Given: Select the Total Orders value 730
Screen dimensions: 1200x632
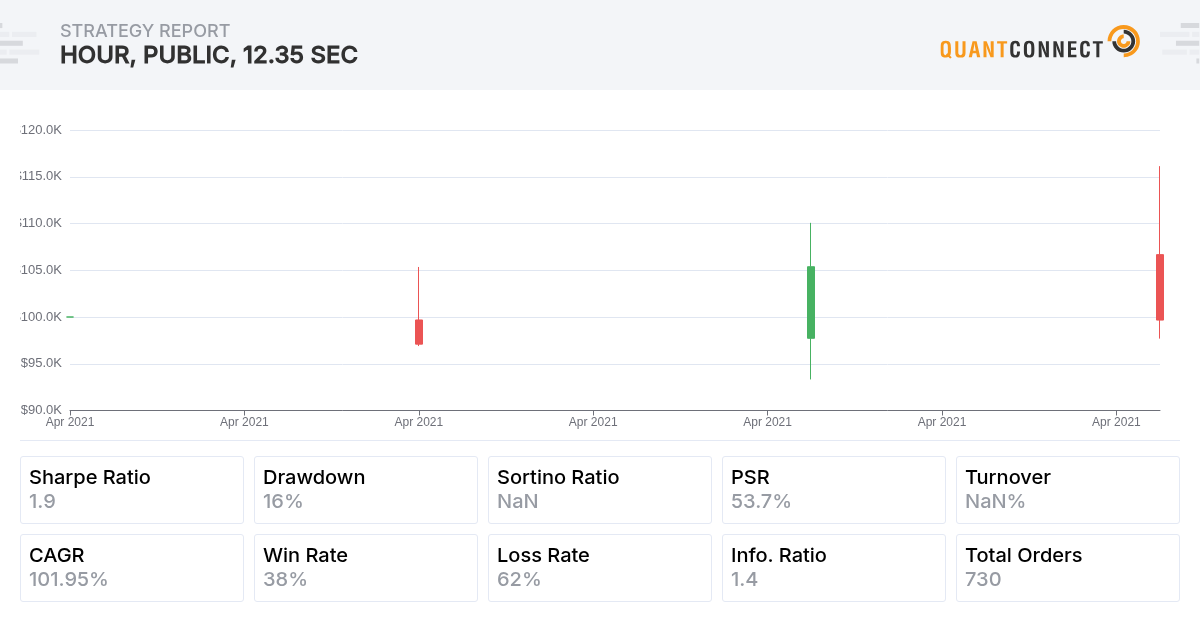Looking at the screenshot, I should (x=983, y=579).
